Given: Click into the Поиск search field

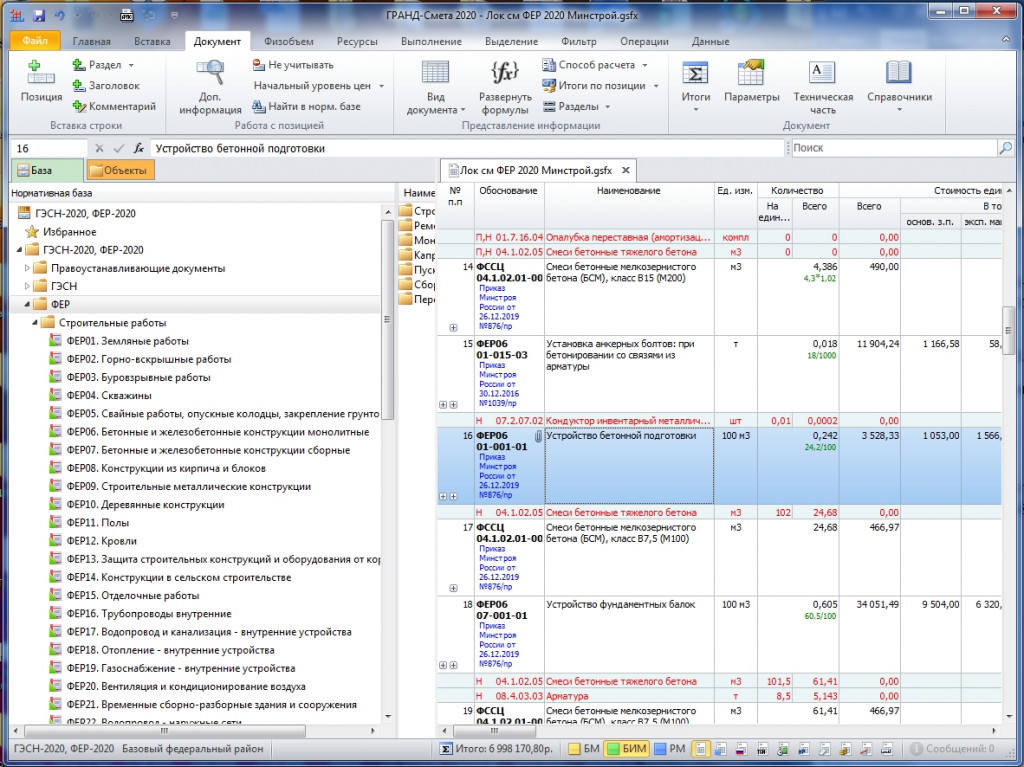Looking at the screenshot, I should coord(894,148).
